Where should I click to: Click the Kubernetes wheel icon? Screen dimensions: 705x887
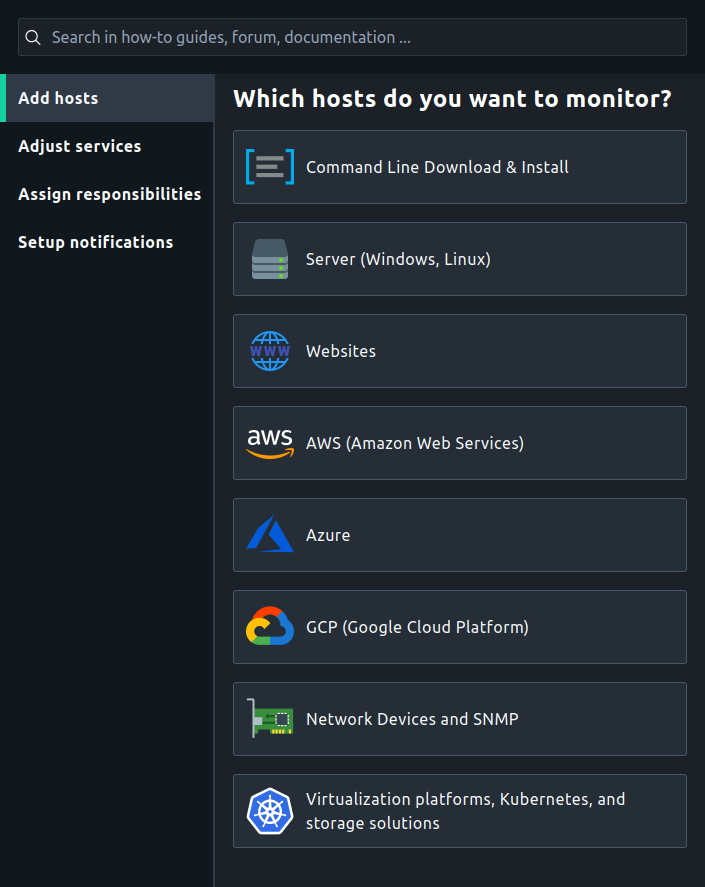pyautogui.click(x=270, y=811)
